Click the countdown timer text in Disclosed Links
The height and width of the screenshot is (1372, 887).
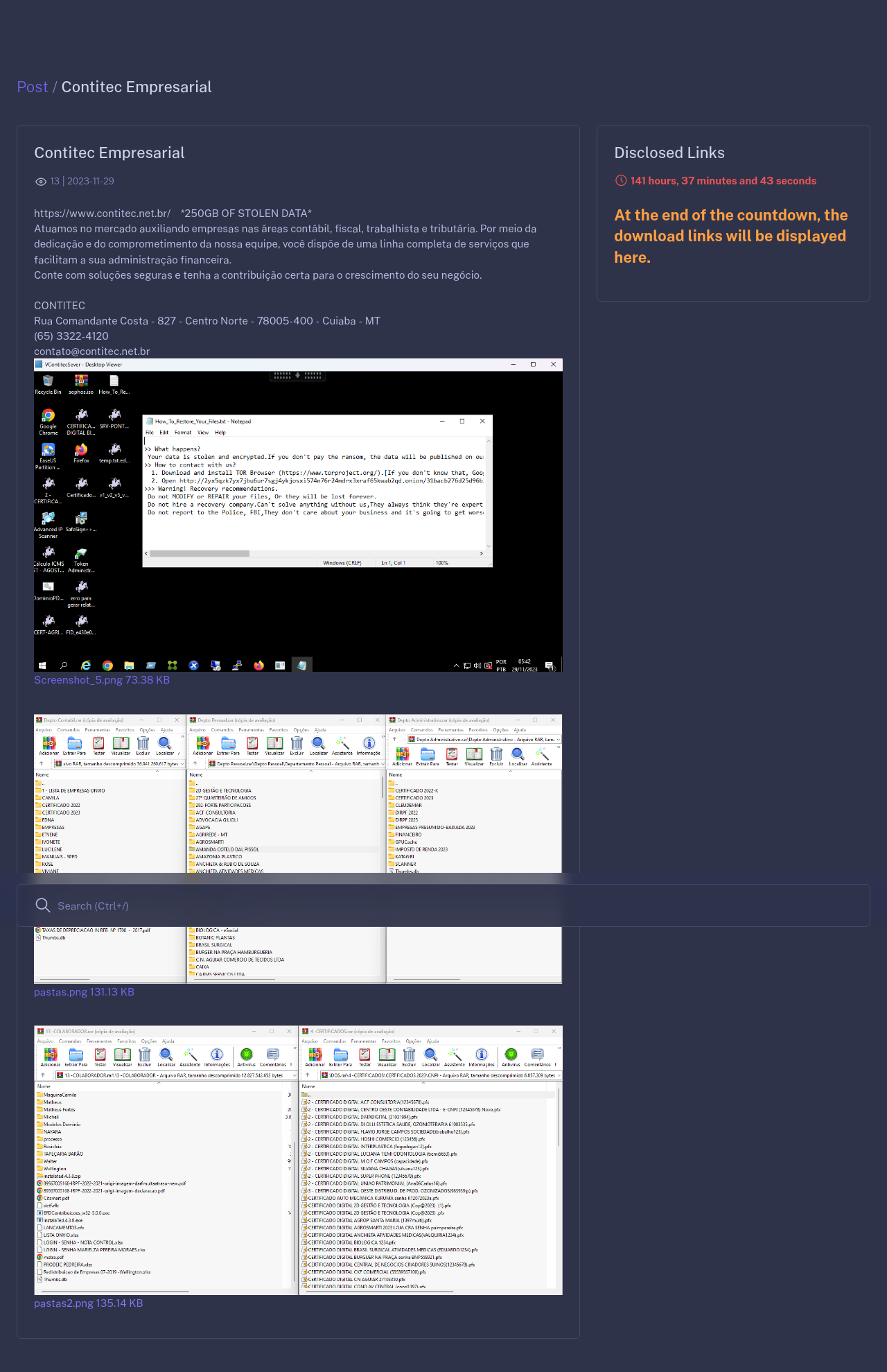(x=723, y=181)
